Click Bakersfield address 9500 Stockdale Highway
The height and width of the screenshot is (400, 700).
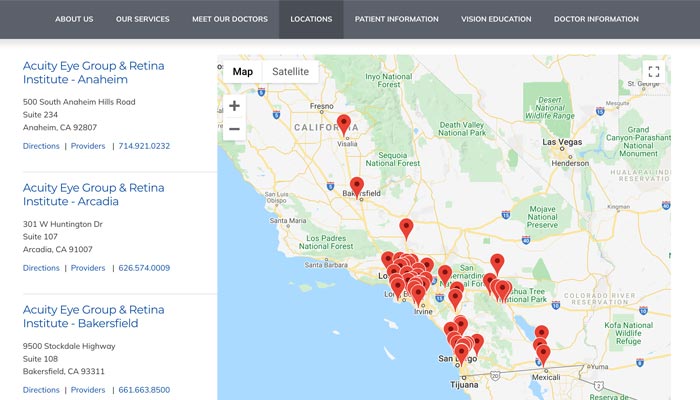pos(69,346)
